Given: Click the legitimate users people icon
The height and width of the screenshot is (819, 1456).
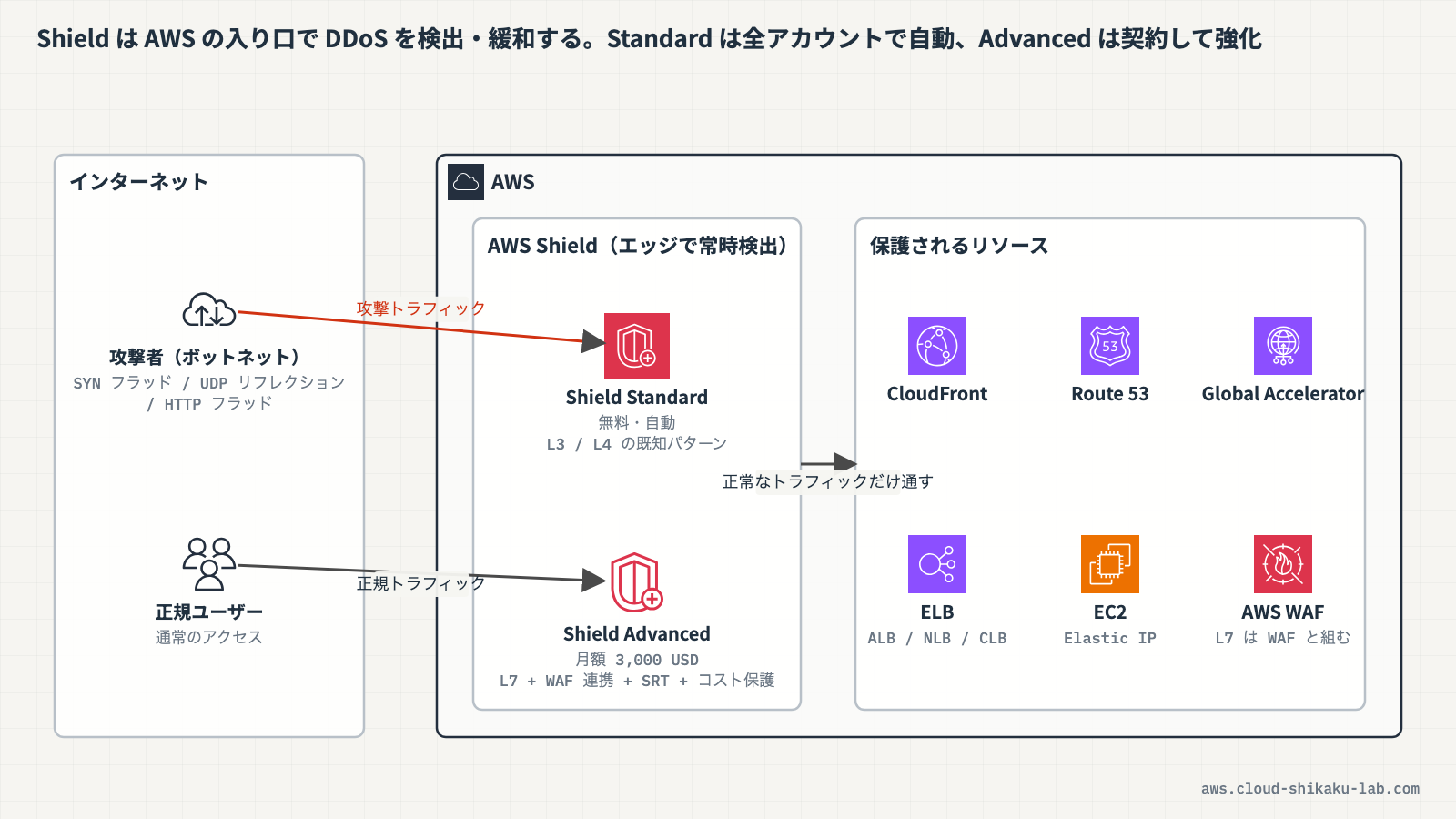Looking at the screenshot, I should (209, 564).
